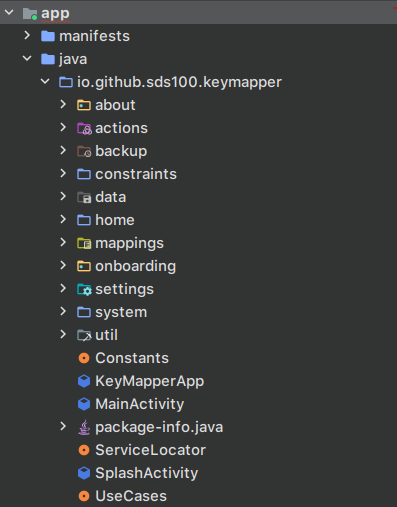Screen dimensions: 397x507
Task: Select the 'Constants' file label
Action: point(132,358)
